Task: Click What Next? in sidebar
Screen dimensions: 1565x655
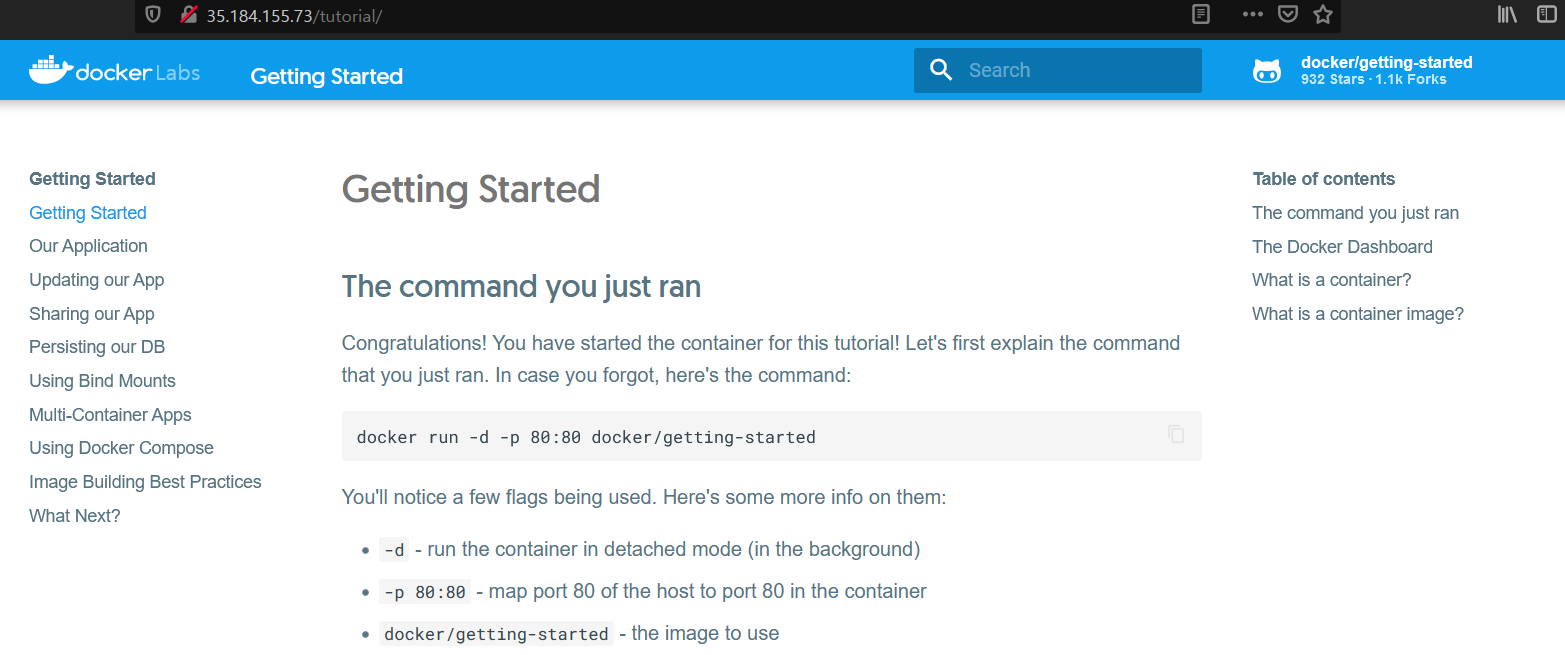Action: (74, 516)
